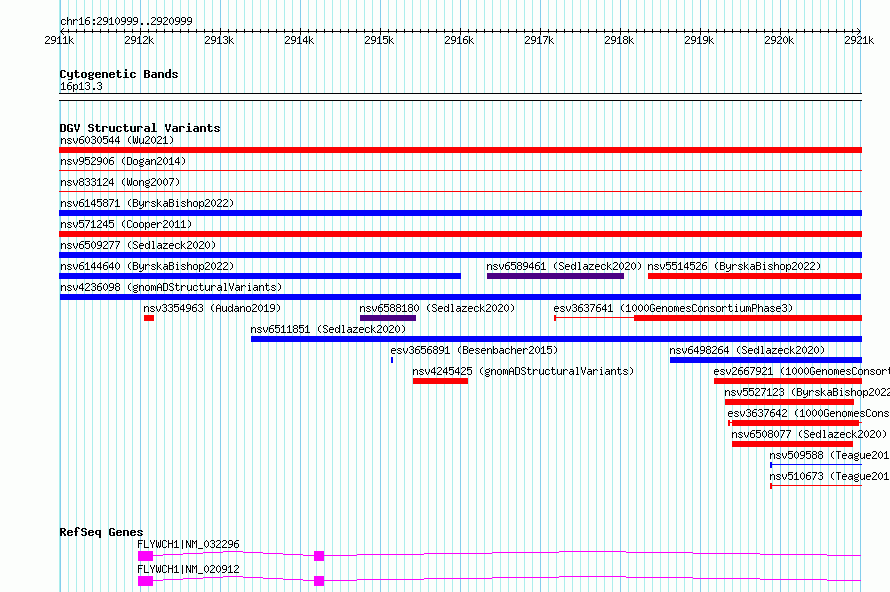The width and height of the screenshot is (890, 592).
Task: Select the nsv6588180 (Sedlazeck2020) purple bar
Action: (x=387, y=318)
